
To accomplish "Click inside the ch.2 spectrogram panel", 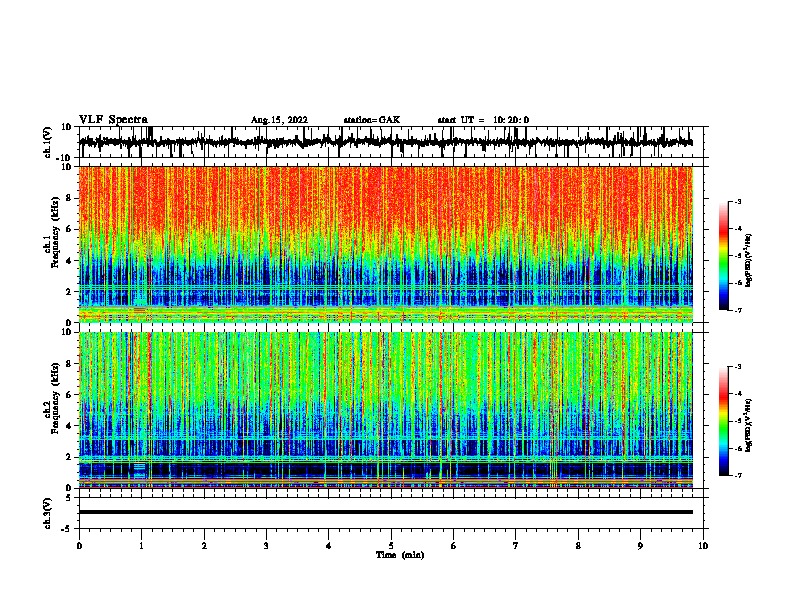I will (x=386, y=410).
